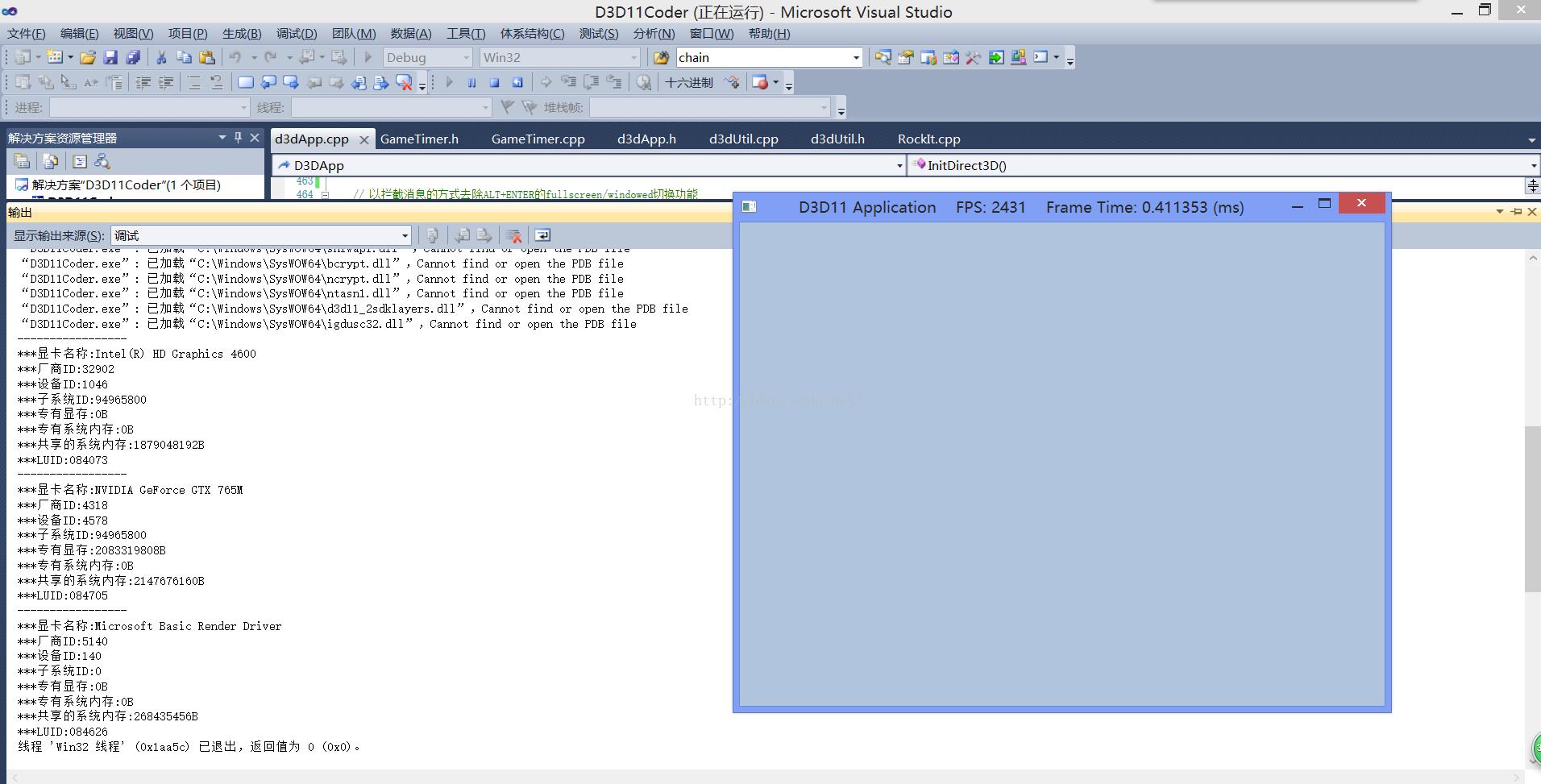The image size is (1541, 784).
Task: Save the current file with the floppy icon
Action: pos(110,57)
